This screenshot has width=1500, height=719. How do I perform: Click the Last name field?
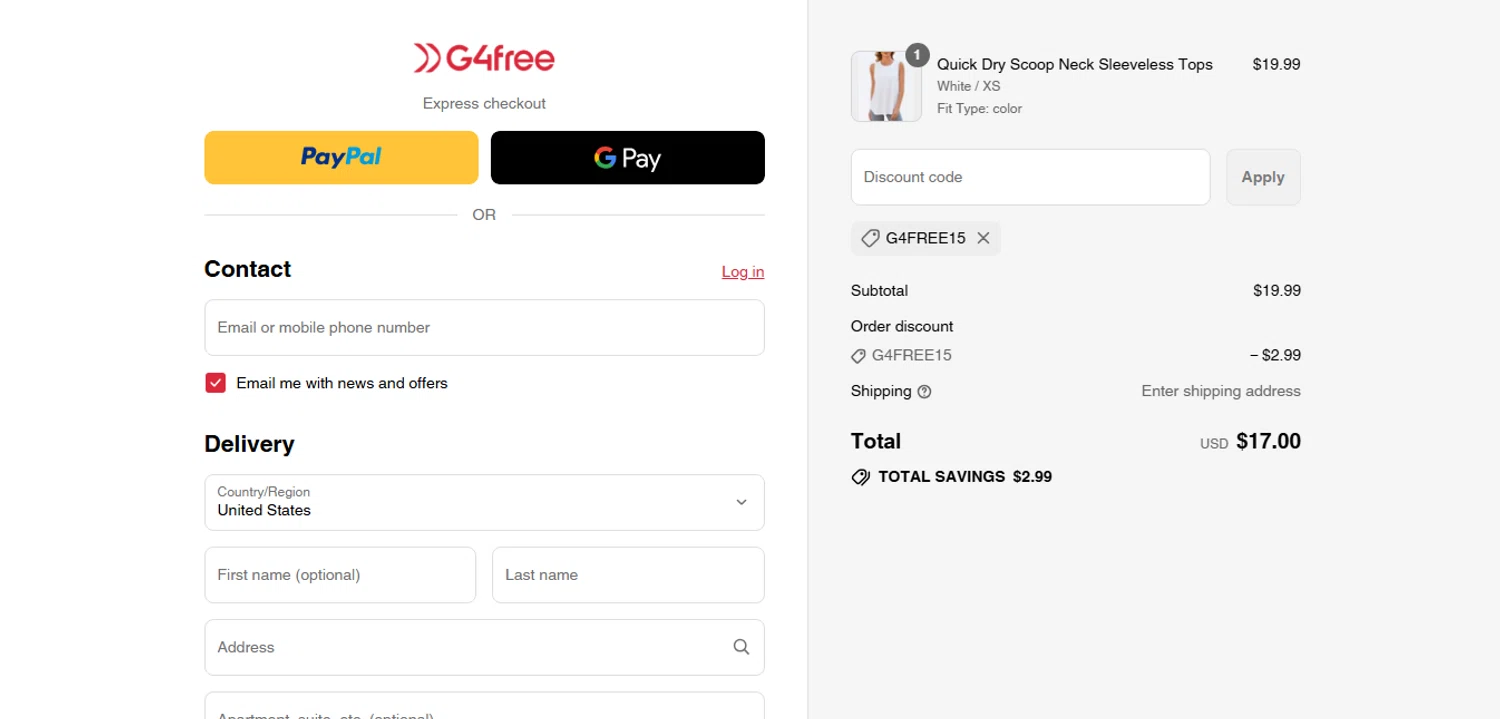[x=628, y=575]
